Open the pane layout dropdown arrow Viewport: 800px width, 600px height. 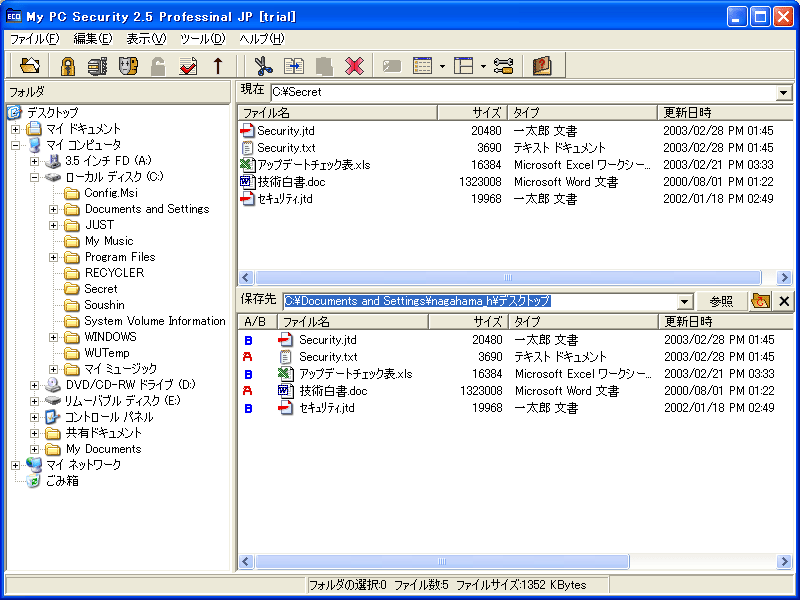point(483,66)
